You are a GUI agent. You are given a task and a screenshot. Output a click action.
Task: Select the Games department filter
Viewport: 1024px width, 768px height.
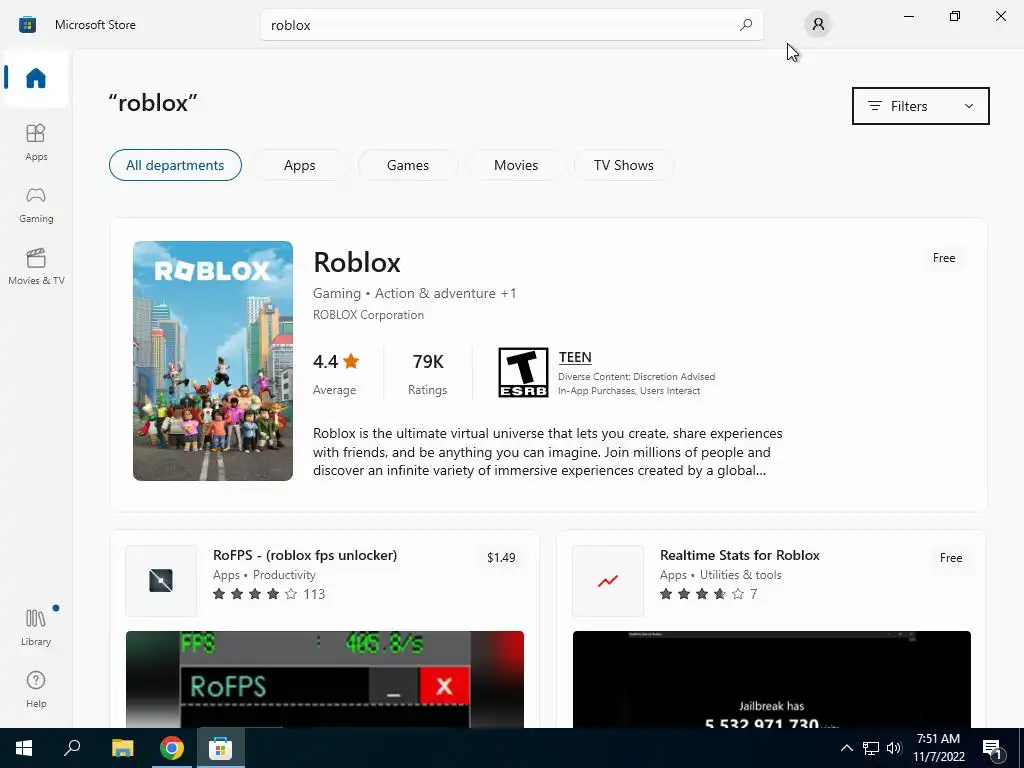point(408,165)
